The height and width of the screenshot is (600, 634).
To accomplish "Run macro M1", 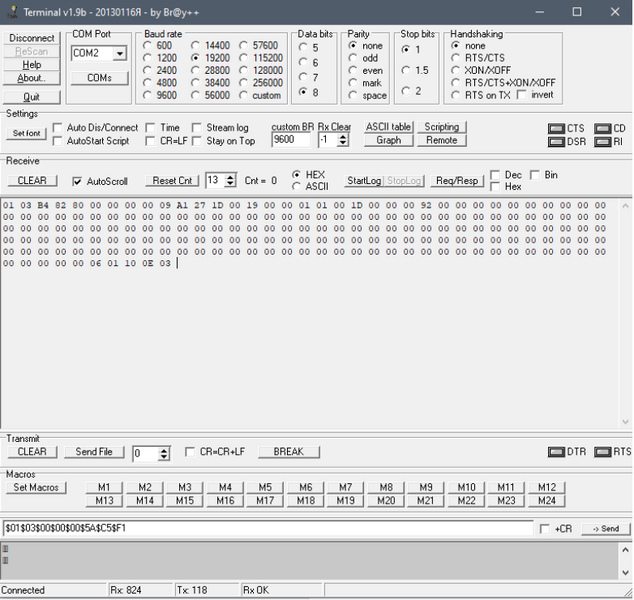I will (x=104, y=488).
